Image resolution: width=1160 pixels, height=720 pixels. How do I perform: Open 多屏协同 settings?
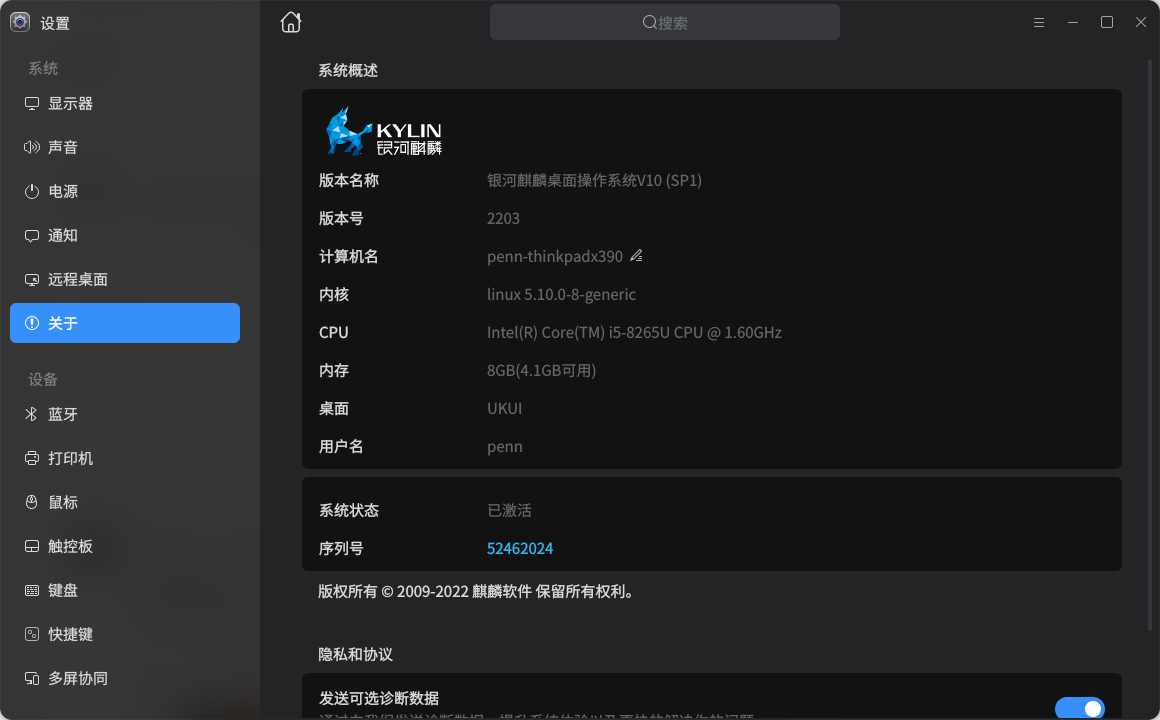coord(125,679)
